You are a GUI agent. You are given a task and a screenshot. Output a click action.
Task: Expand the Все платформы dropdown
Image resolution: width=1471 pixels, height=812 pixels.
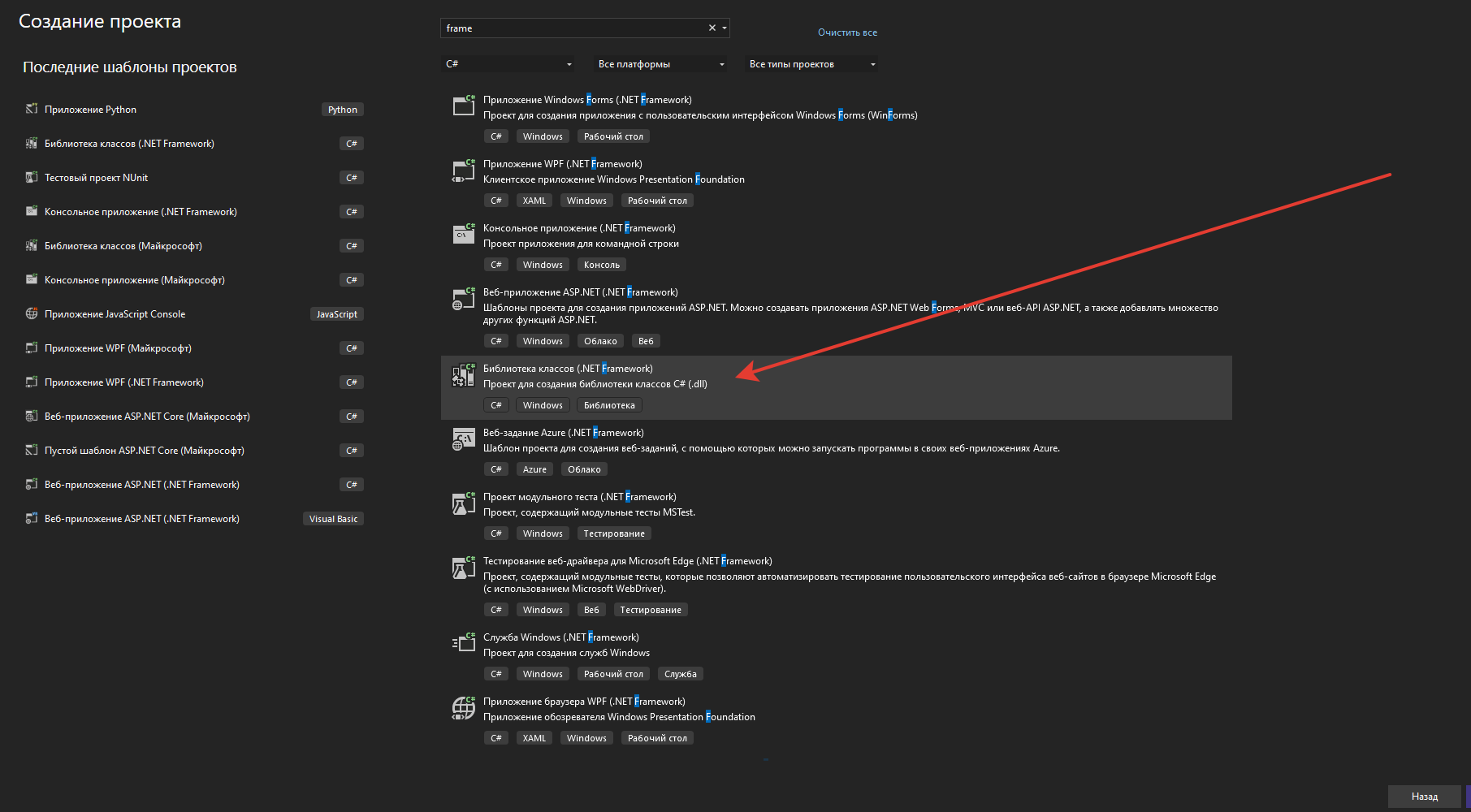pos(660,63)
